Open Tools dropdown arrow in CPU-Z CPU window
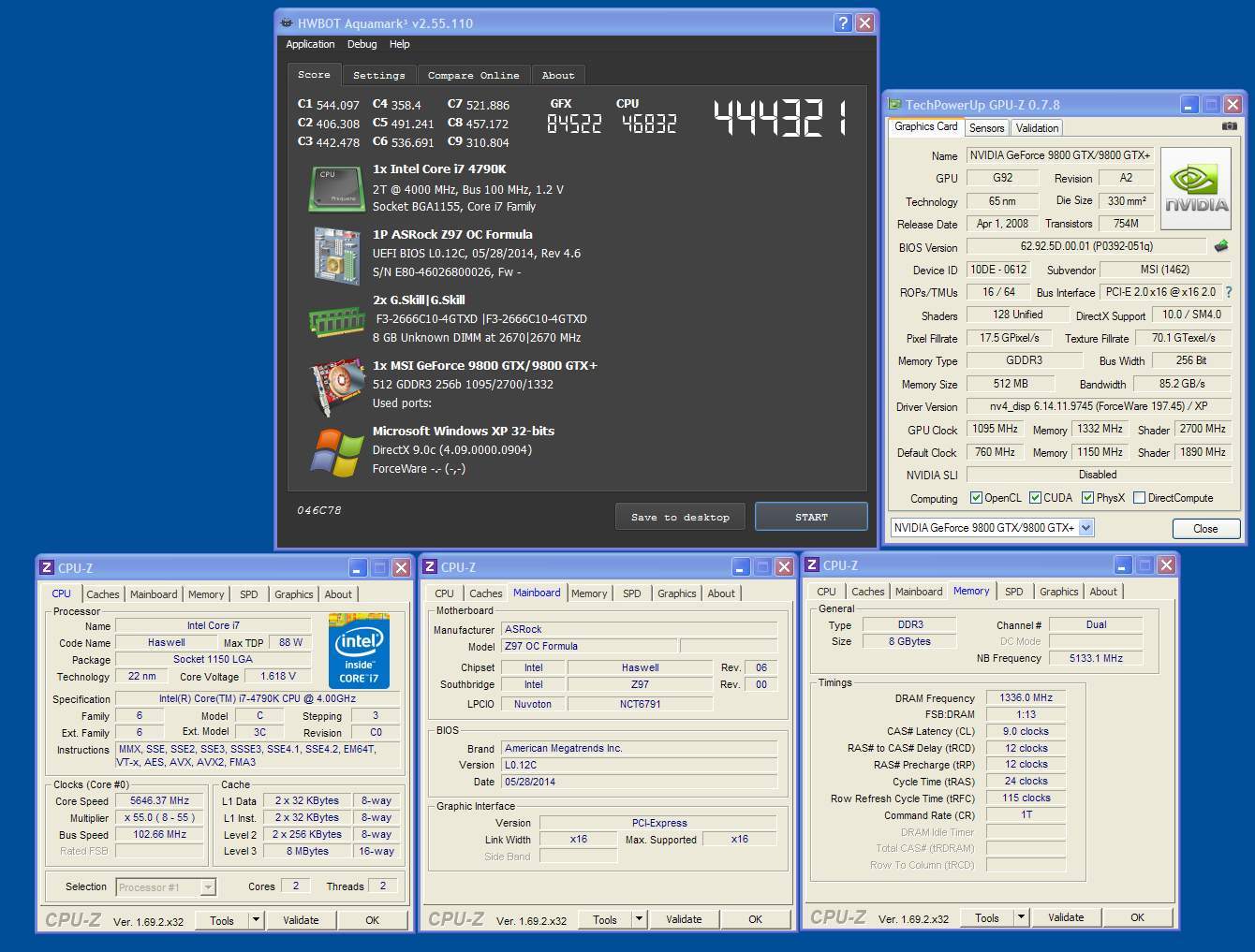1255x952 pixels. [255, 920]
